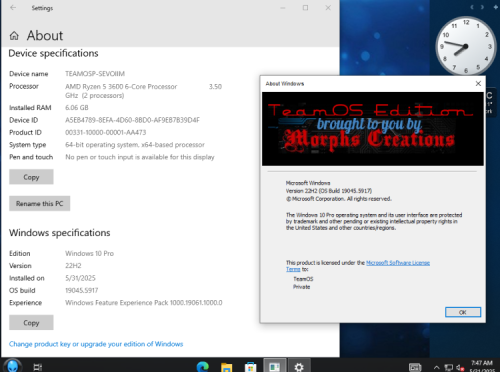Click the About page title
500x372 pixels.
pyautogui.click(x=45, y=36)
